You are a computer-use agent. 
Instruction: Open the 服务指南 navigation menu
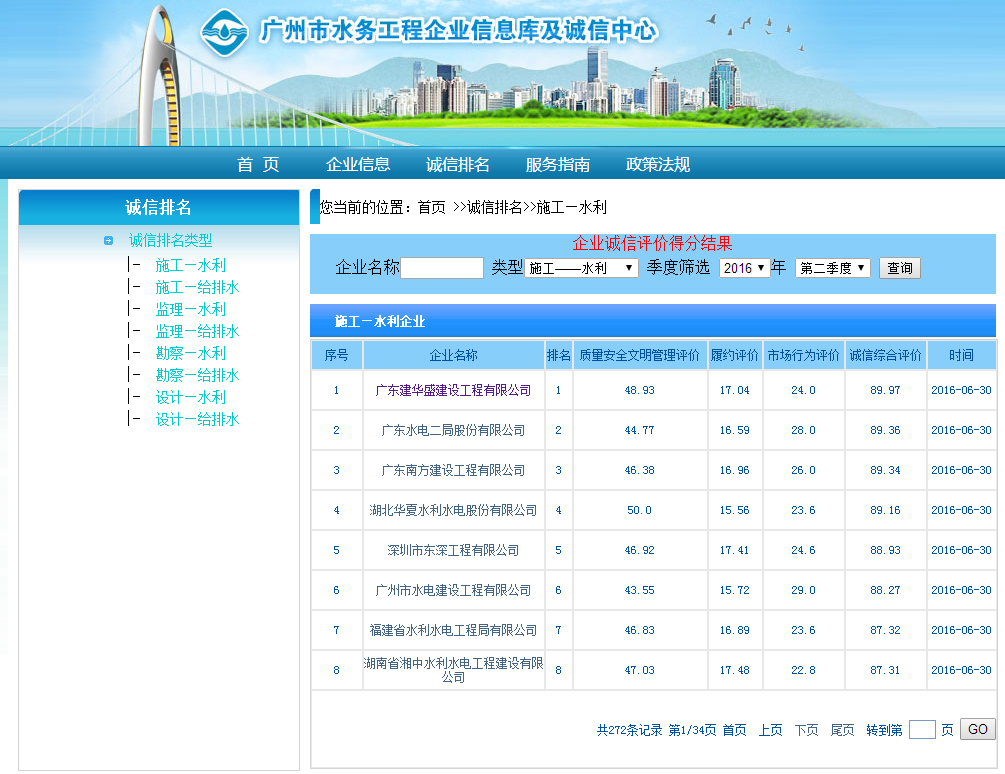558,165
